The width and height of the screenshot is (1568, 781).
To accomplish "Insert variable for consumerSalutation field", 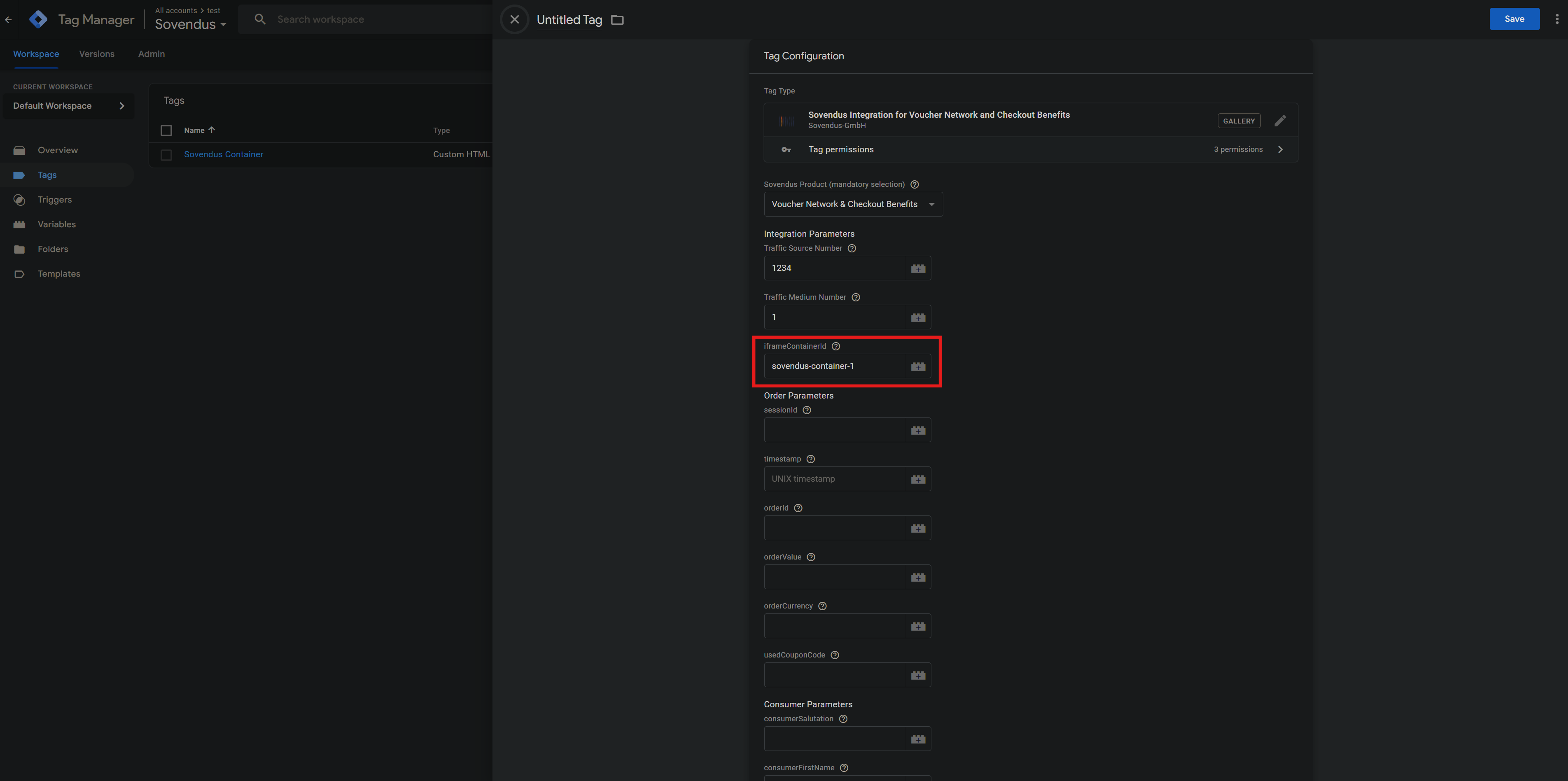I will coord(918,739).
